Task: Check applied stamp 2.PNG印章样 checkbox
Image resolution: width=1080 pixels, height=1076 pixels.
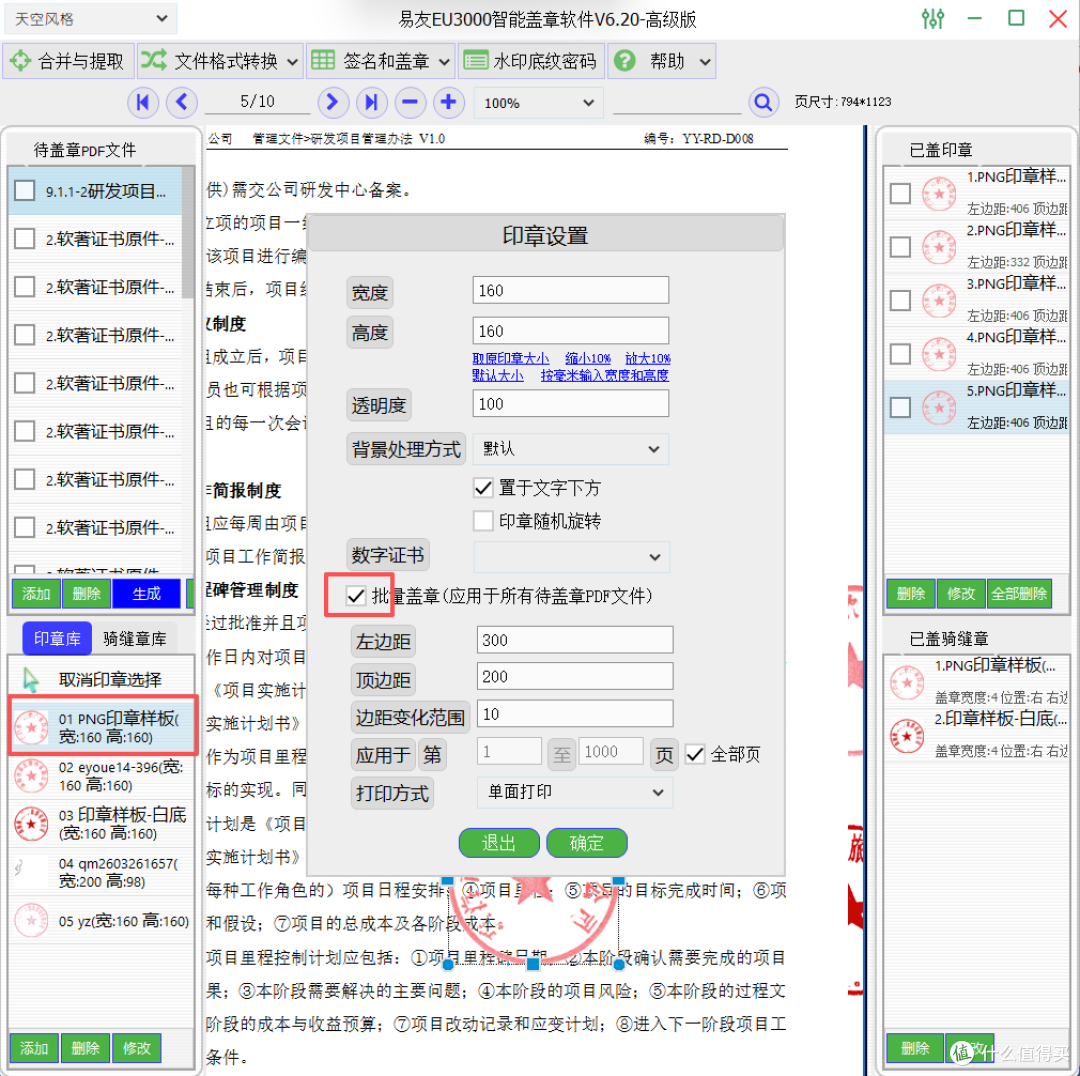Action: pyautogui.click(x=900, y=247)
